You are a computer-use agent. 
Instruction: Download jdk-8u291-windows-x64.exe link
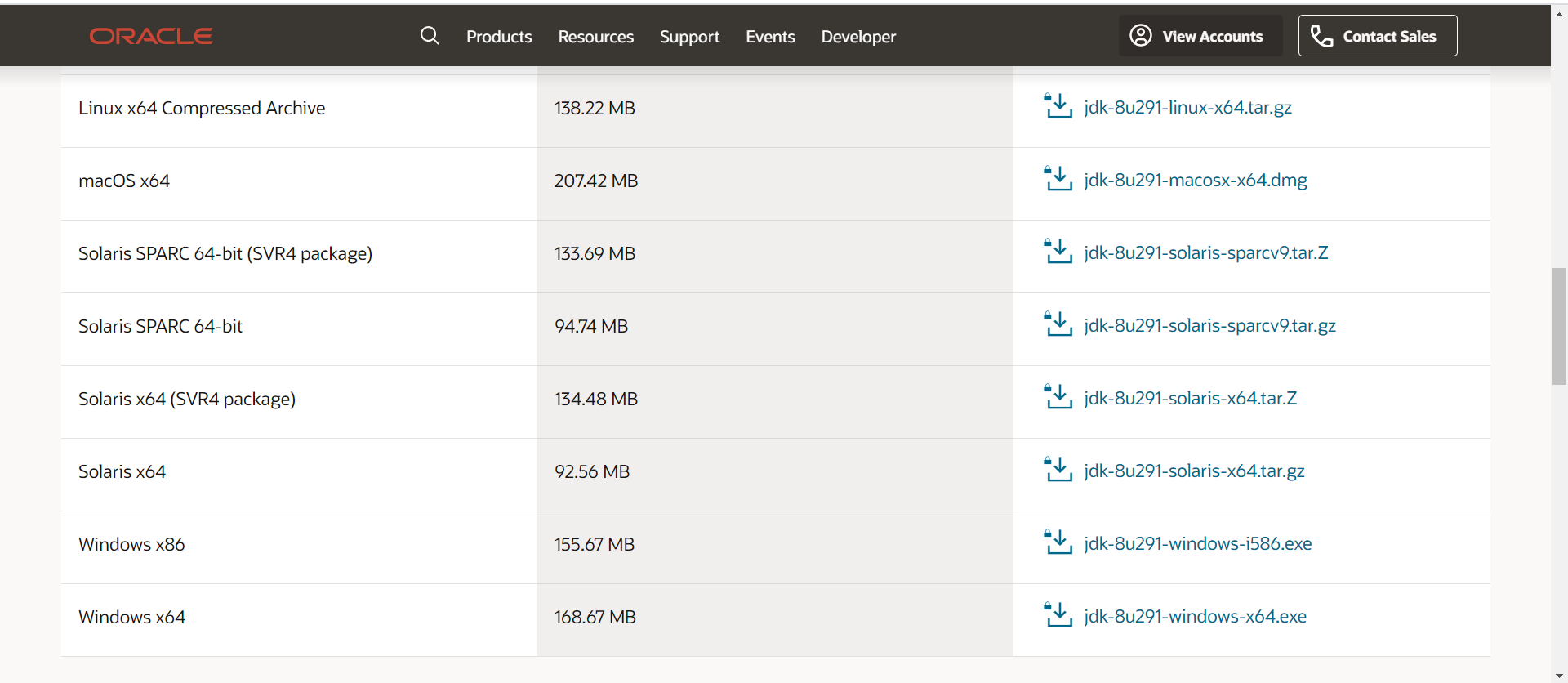tap(1196, 616)
